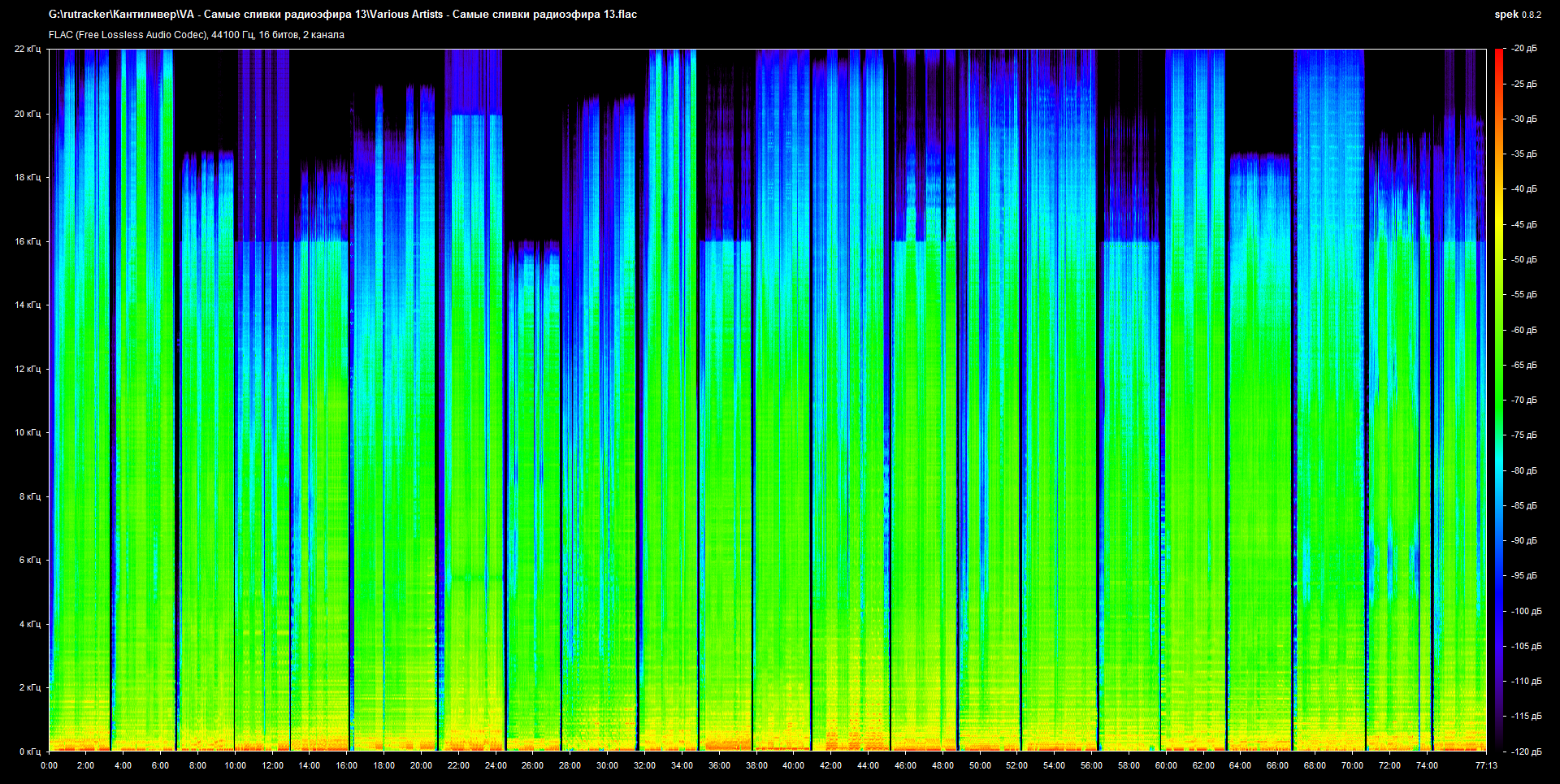Click the 60:00 time axis marker

point(1166,765)
